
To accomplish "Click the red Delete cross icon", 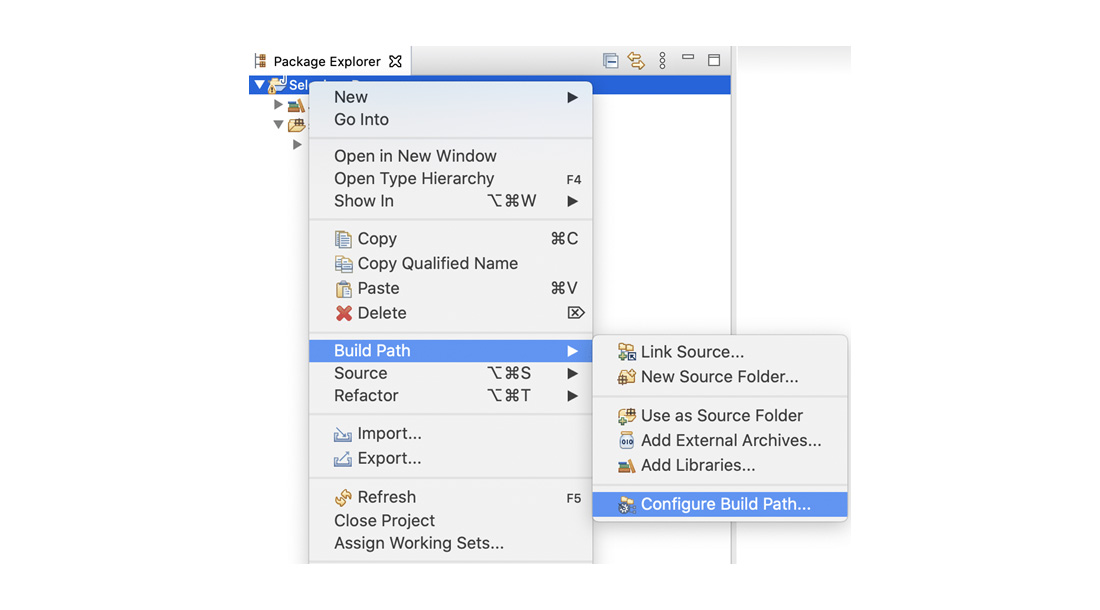I will pyautogui.click(x=345, y=312).
